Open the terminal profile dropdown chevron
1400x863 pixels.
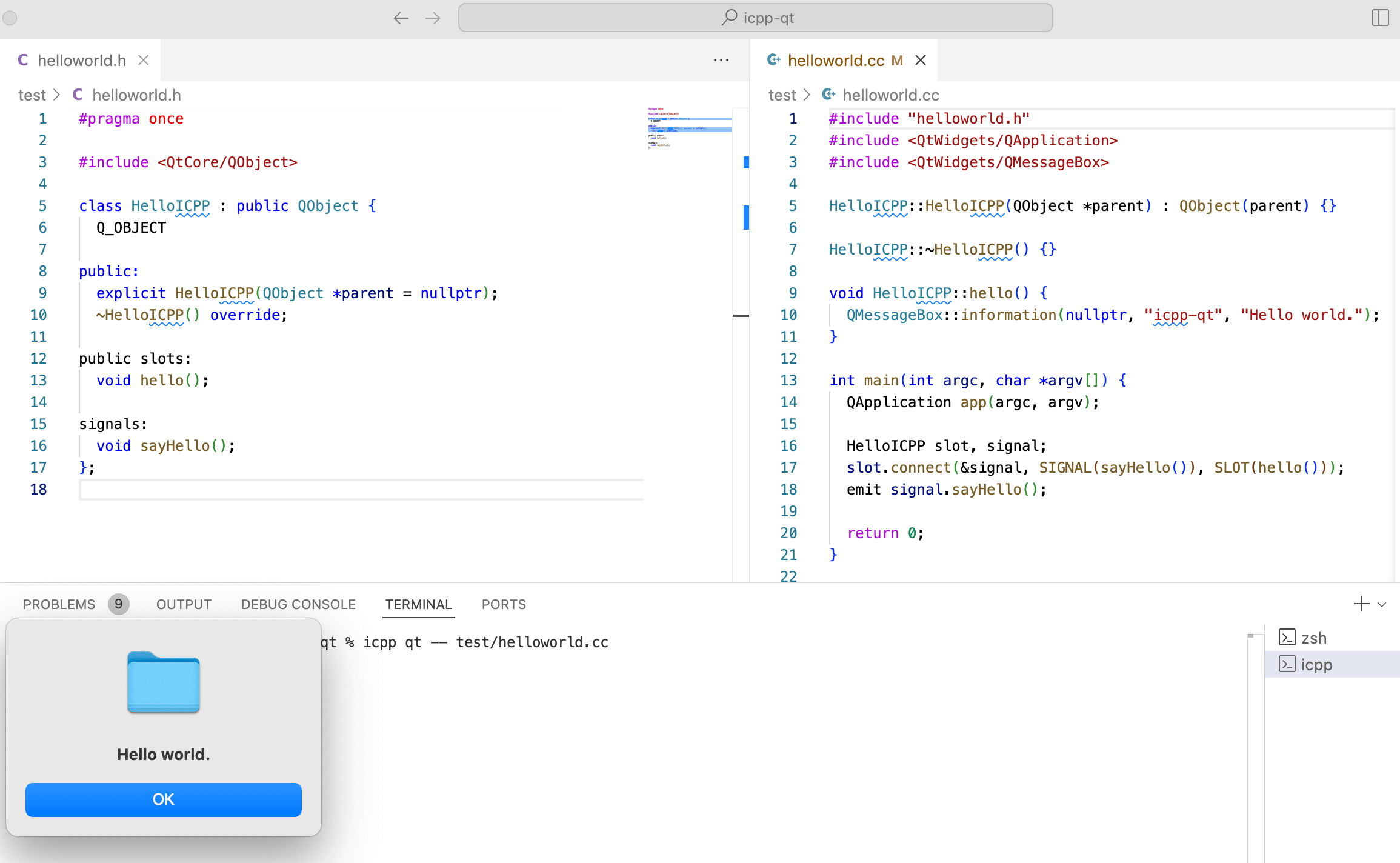coord(1382,604)
